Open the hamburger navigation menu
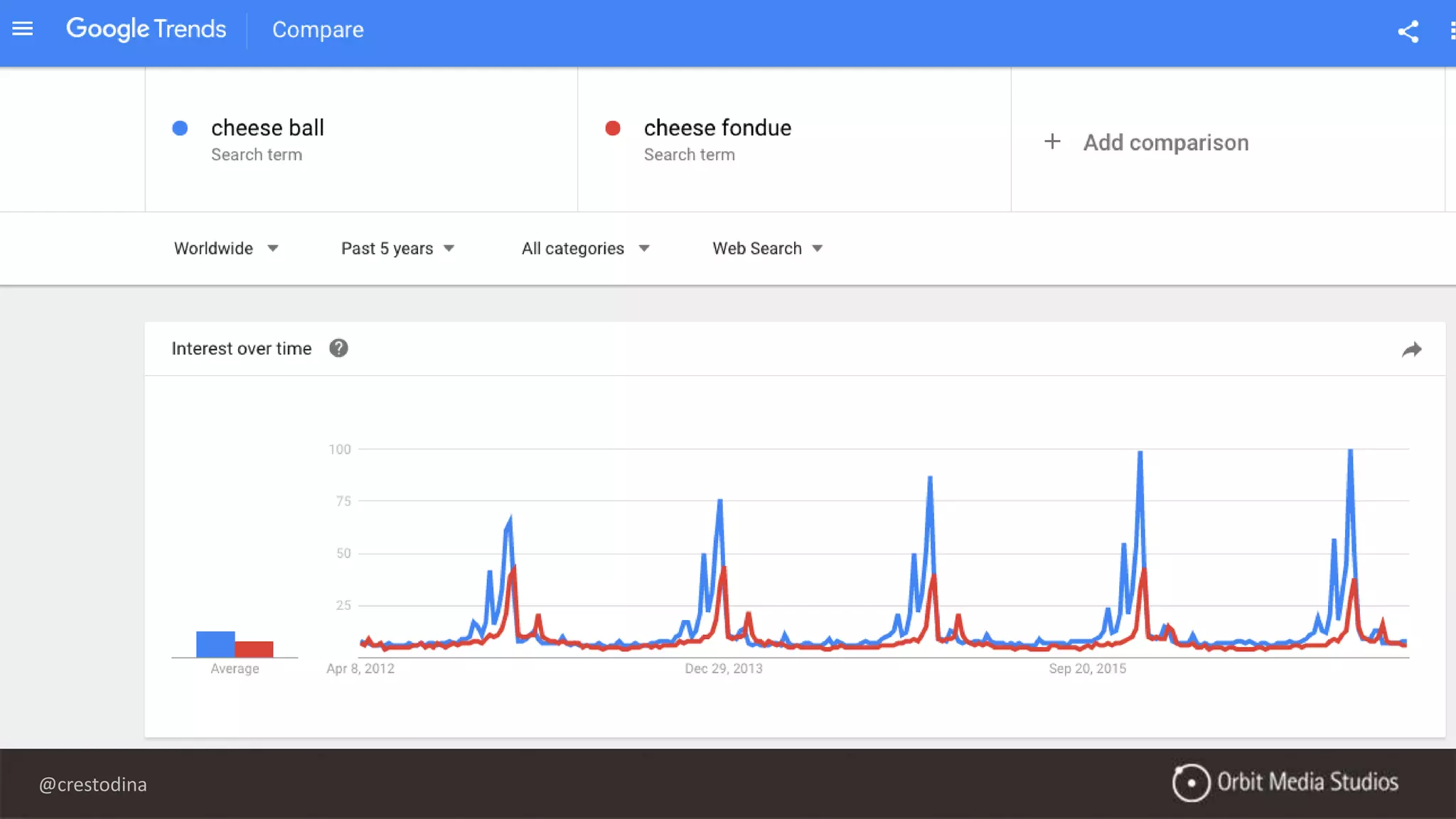This screenshot has width=1456, height=819. pos(23,29)
